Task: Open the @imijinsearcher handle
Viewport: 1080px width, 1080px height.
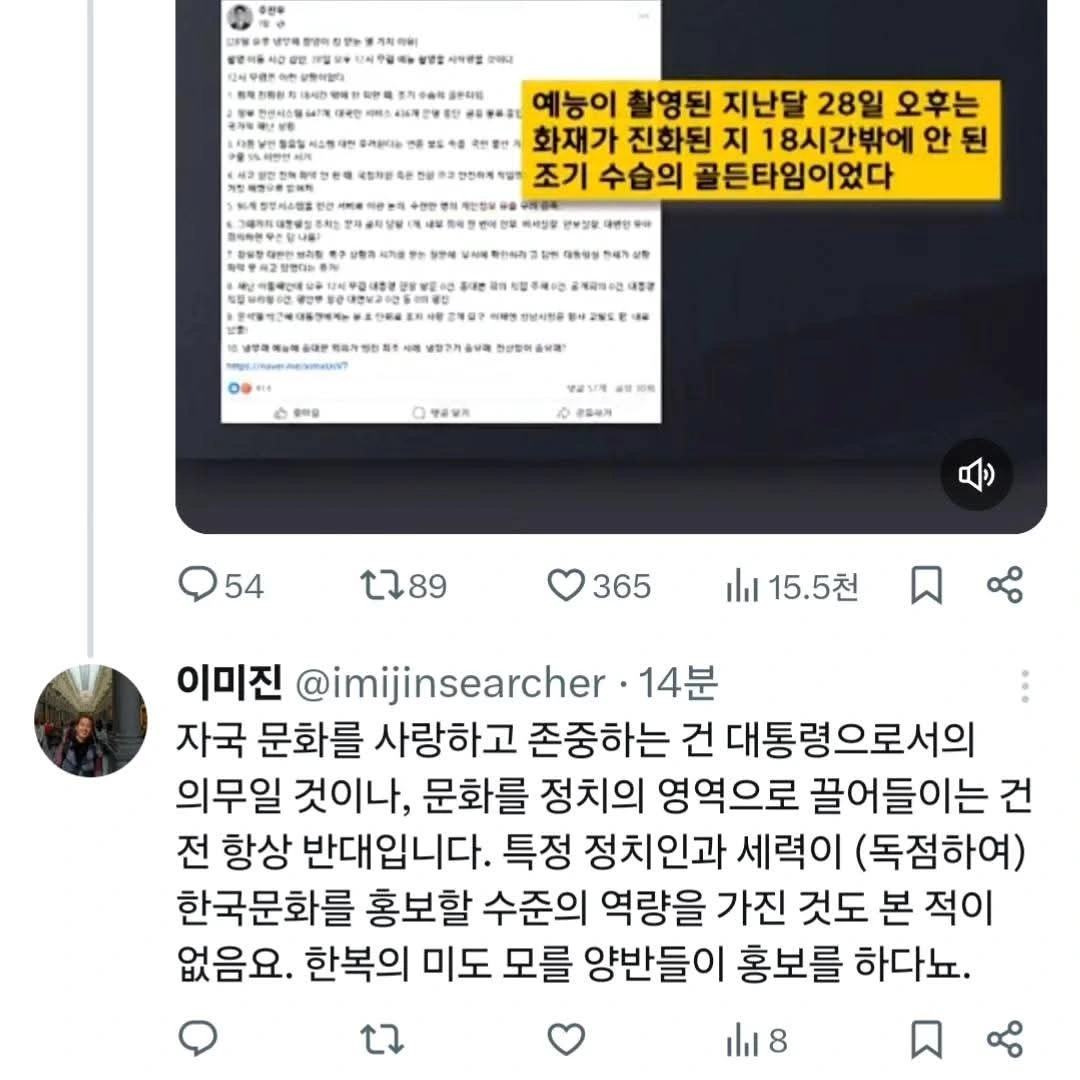Action: [x=450, y=684]
